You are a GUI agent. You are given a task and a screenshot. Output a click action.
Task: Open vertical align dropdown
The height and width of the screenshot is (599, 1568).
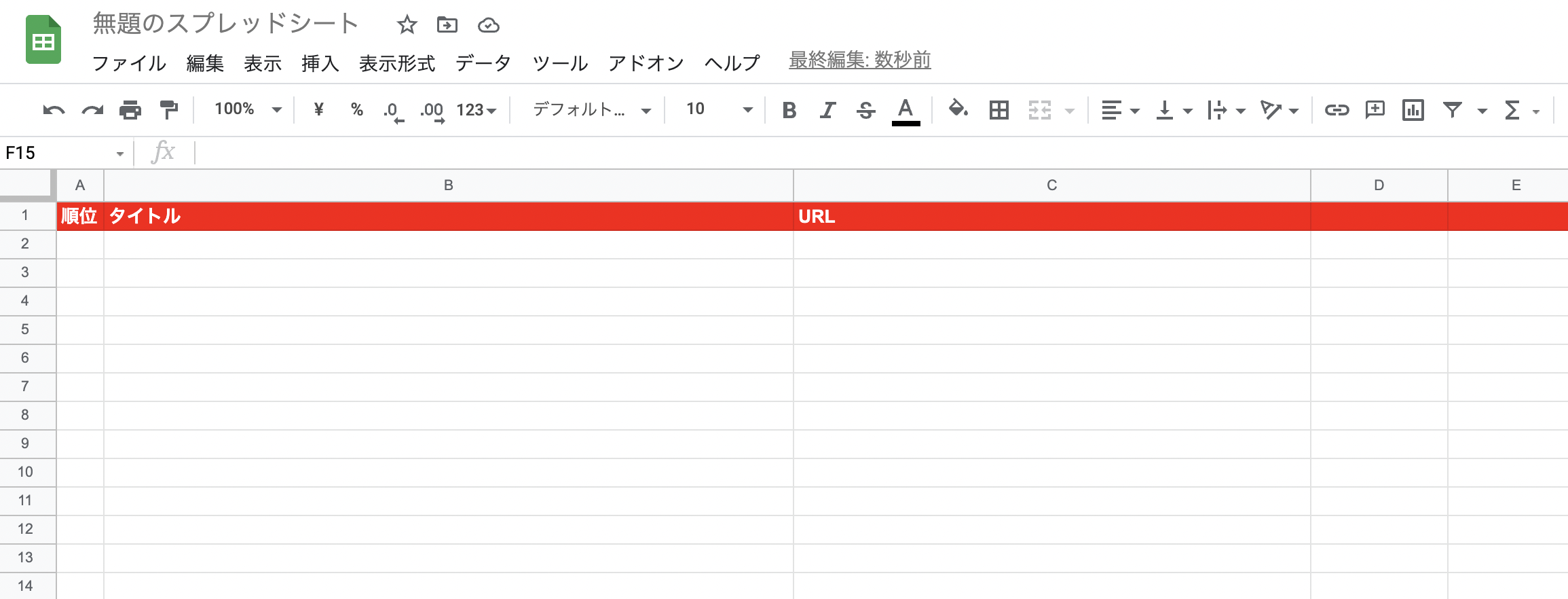(x=1174, y=110)
